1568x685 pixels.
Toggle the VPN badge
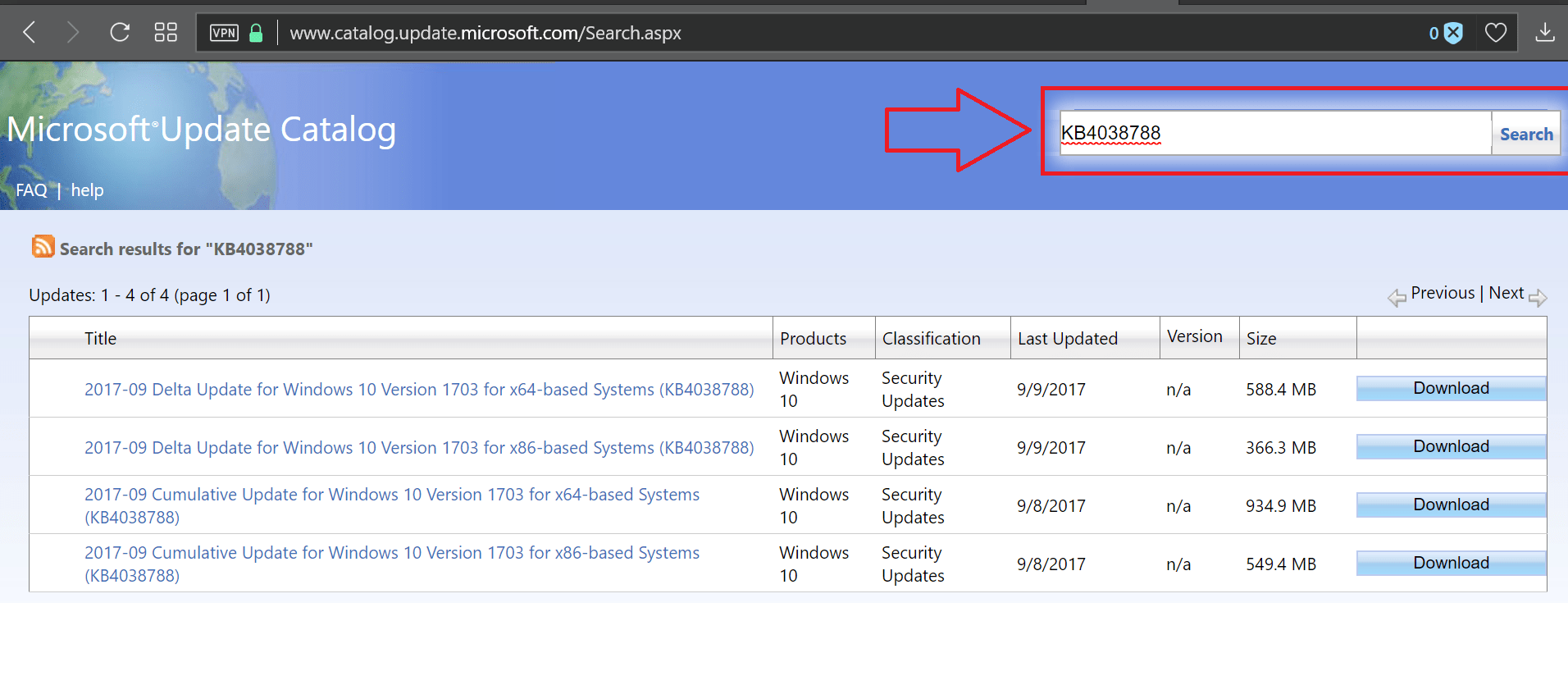point(224,33)
